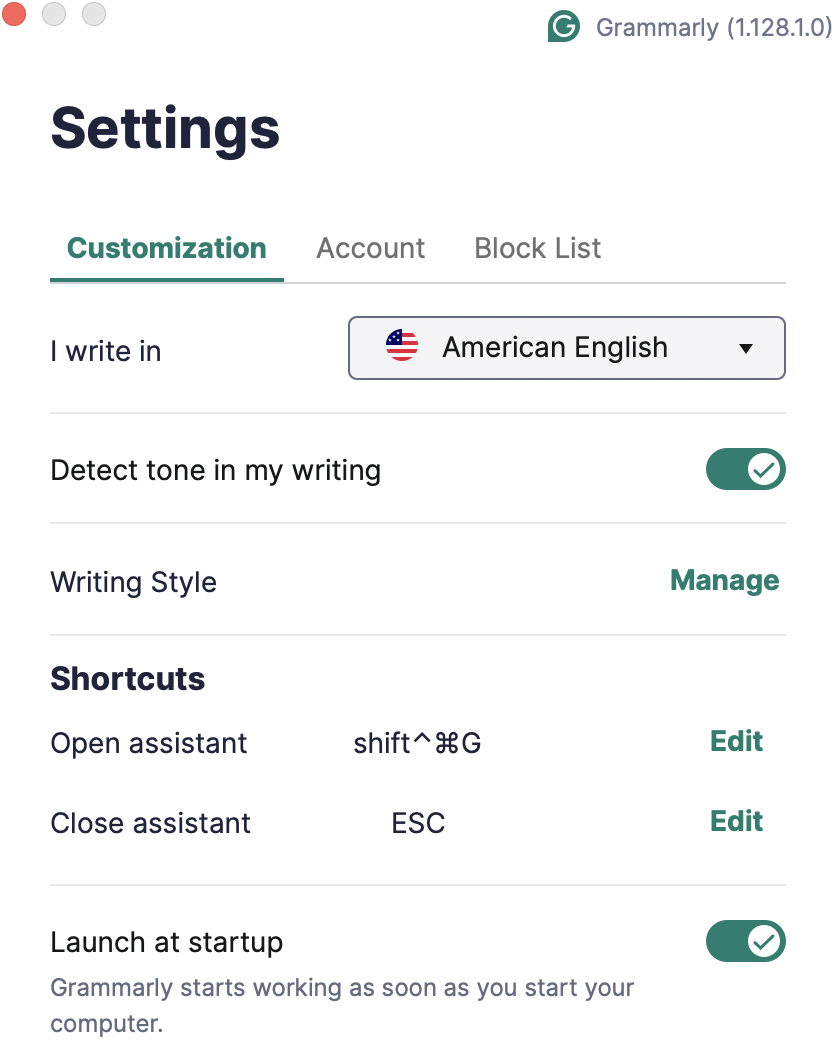The width and height of the screenshot is (838, 1054).
Task: Click the dropdown caret beside American English
Action: click(745, 348)
